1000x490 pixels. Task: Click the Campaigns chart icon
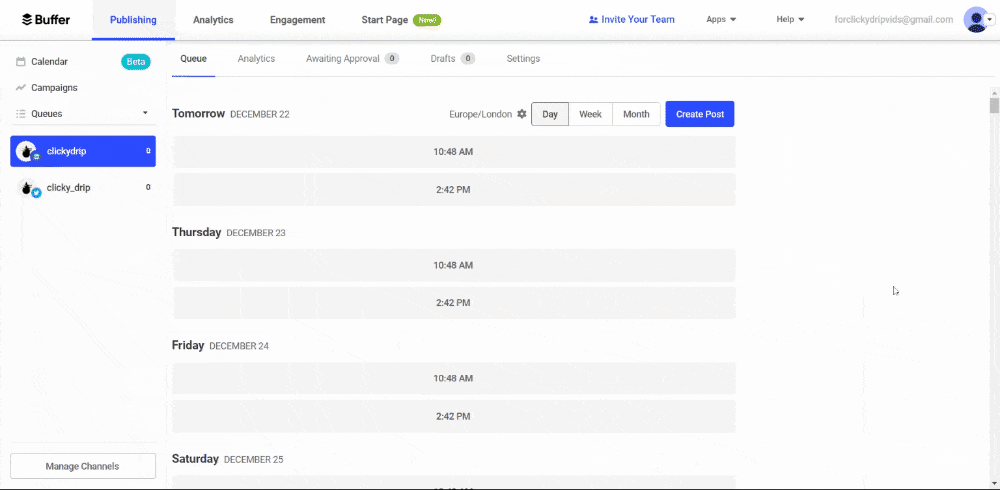click(x=20, y=87)
